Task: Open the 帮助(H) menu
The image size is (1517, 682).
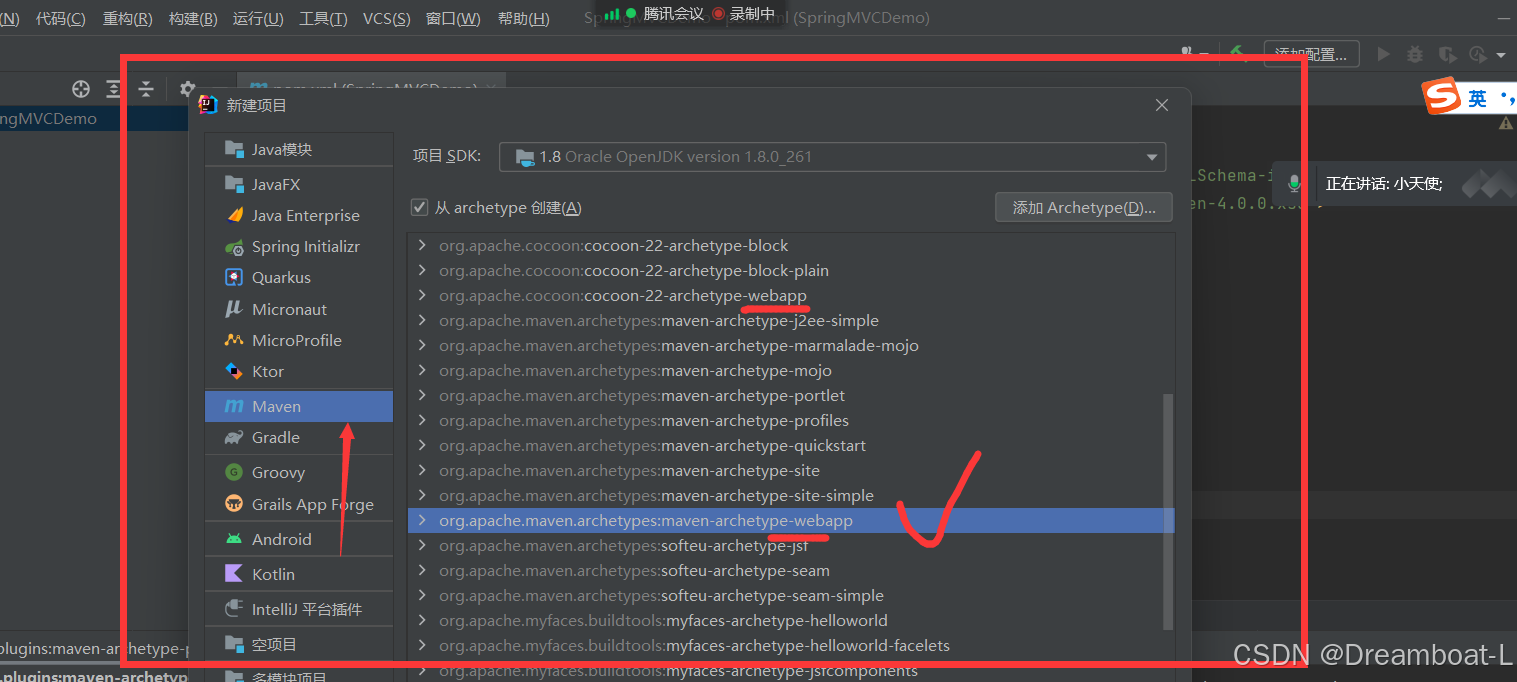Action: 523,18
